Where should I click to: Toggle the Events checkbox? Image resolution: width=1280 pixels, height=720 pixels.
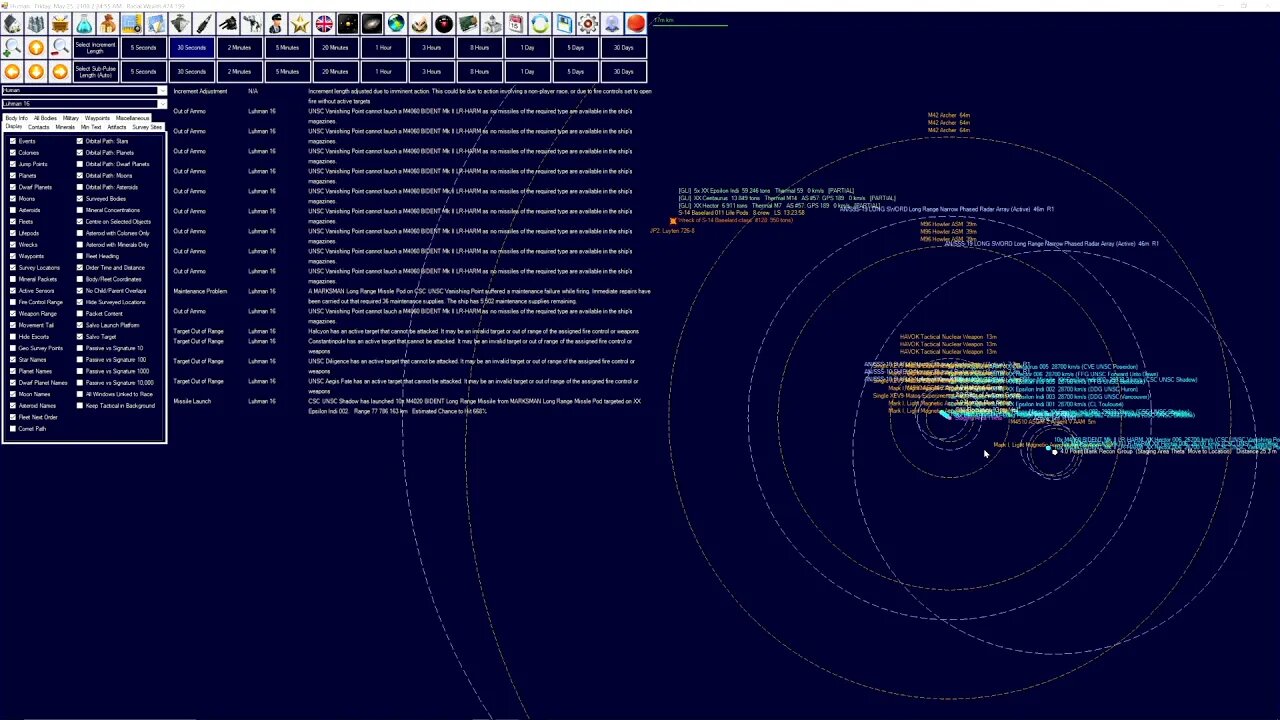13,141
